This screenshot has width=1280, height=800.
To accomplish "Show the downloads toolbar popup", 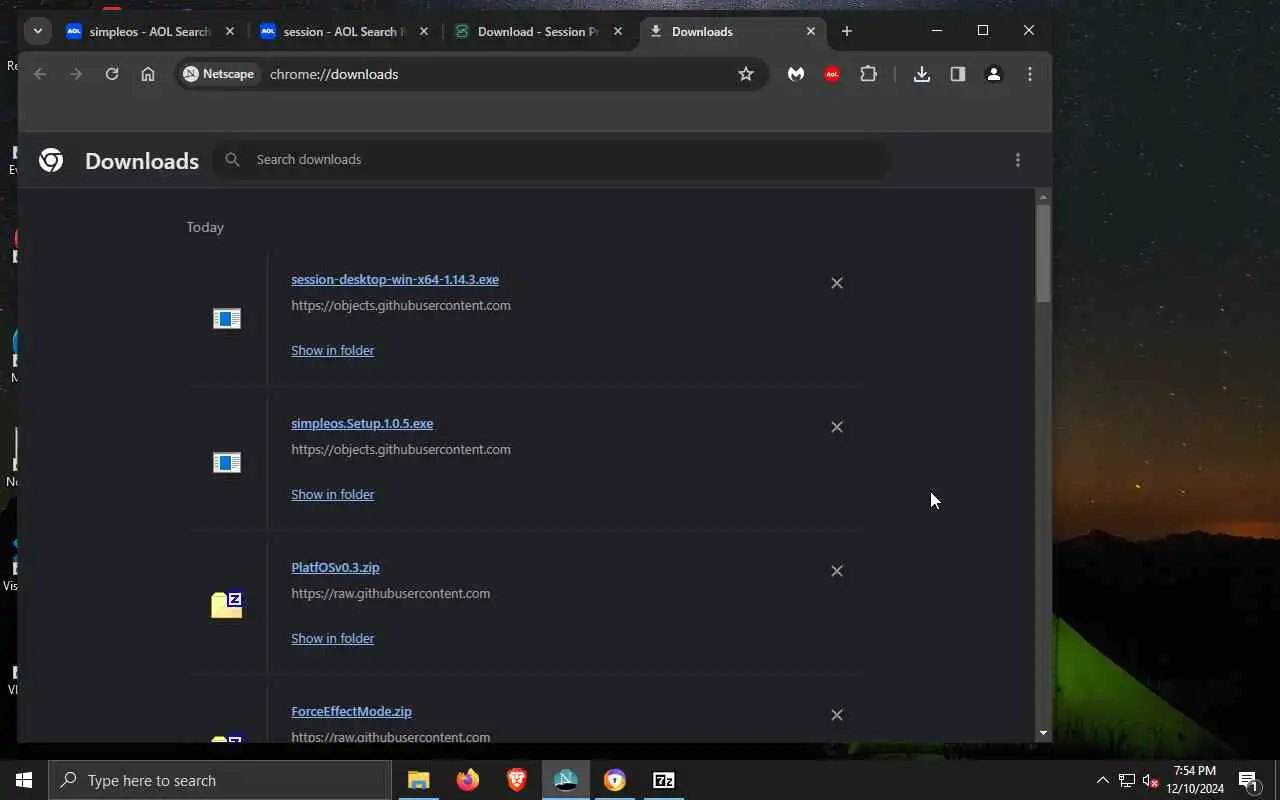I will coord(922,74).
